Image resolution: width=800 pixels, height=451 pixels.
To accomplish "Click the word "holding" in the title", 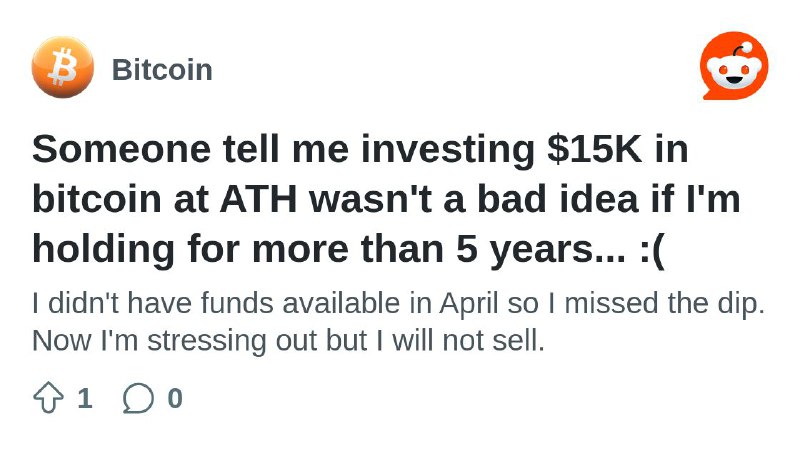I will 103,249.
